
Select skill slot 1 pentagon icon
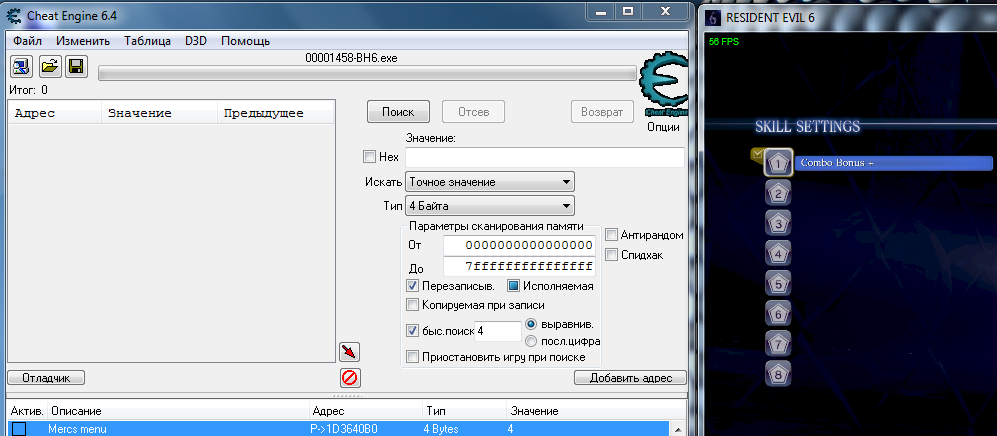tap(778, 163)
